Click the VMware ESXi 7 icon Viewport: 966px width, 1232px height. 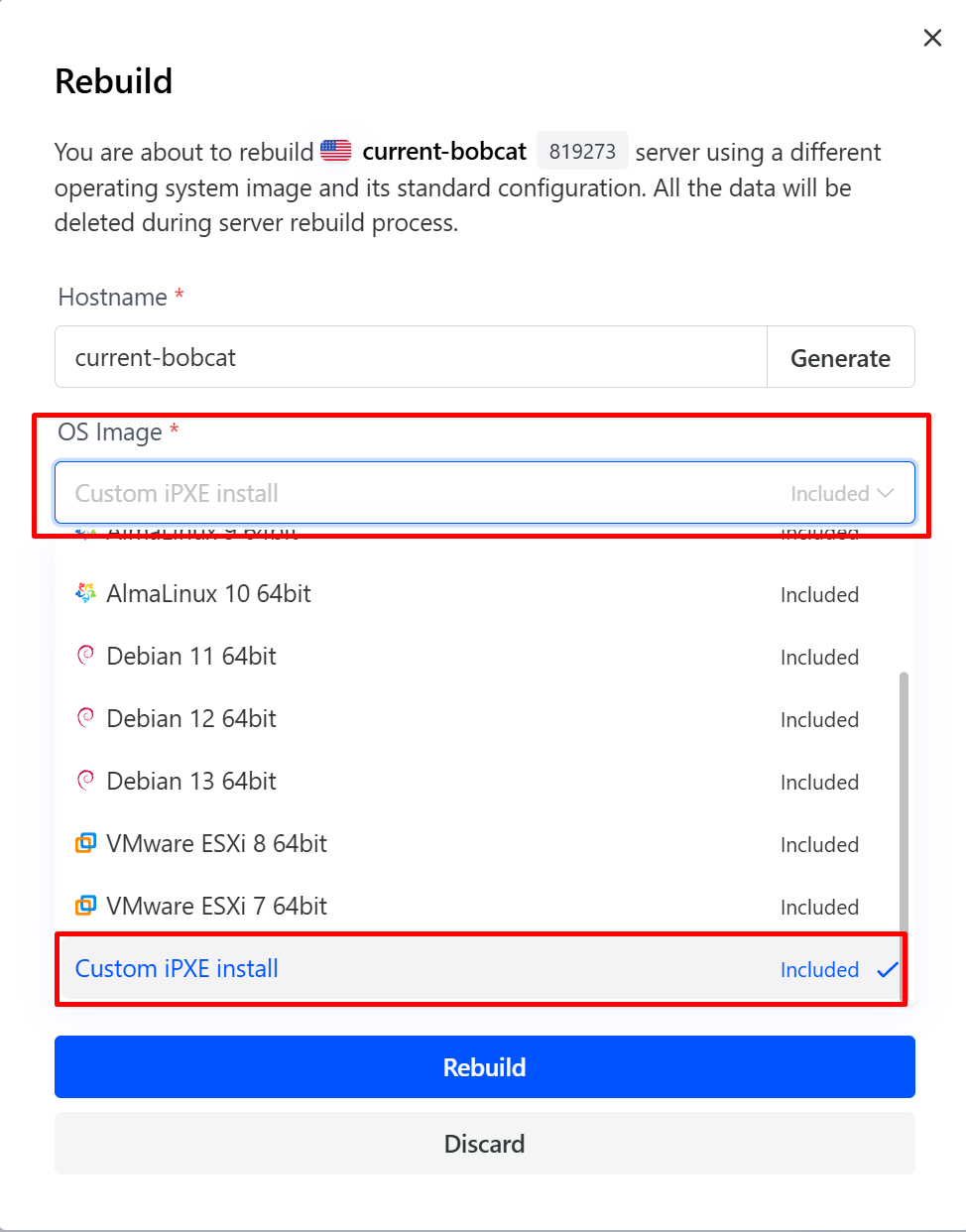(x=86, y=906)
